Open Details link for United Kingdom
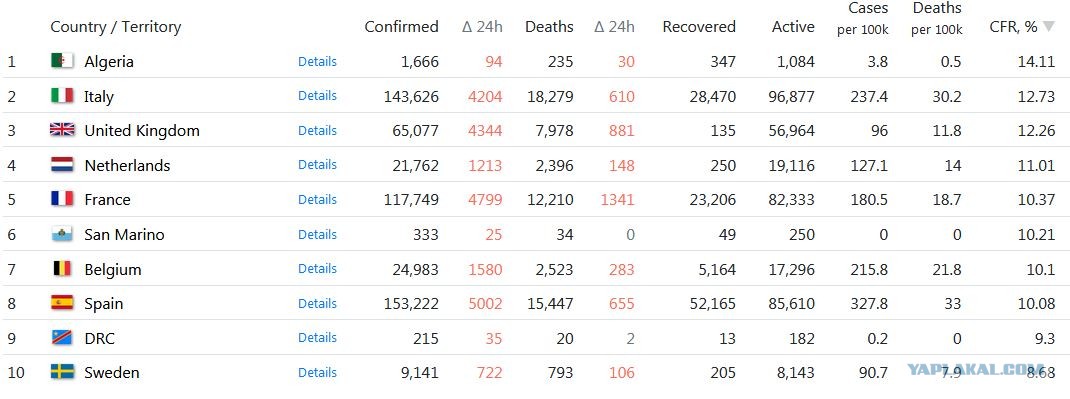Viewport: 1070px width, 399px height. coord(317,130)
